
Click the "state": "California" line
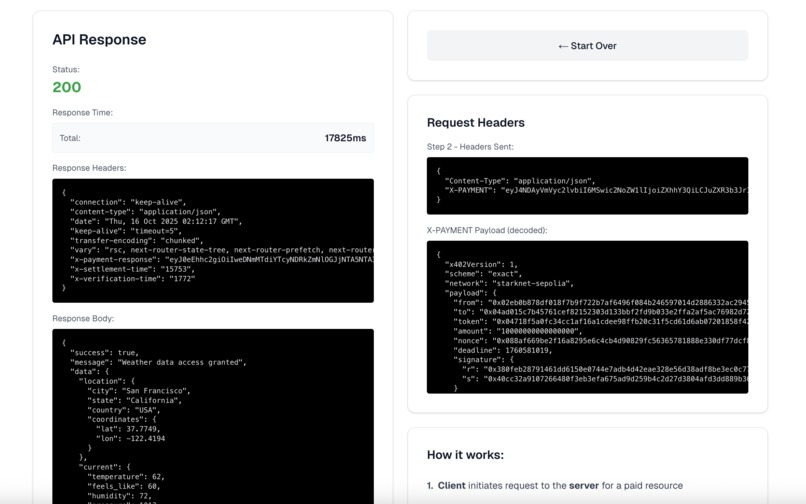tap(135, 400)
